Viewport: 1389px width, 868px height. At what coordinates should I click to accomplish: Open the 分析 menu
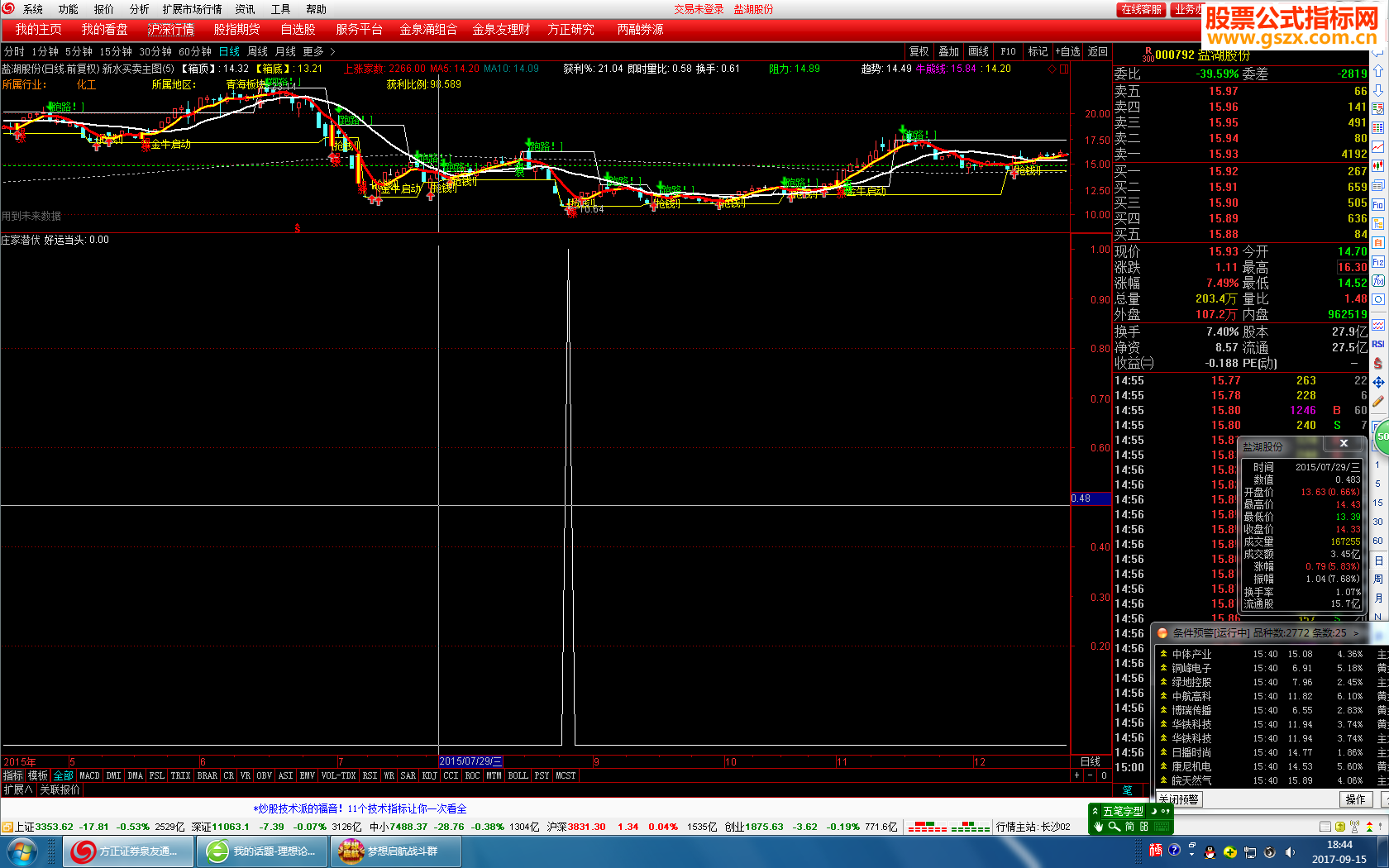point(139,9)
